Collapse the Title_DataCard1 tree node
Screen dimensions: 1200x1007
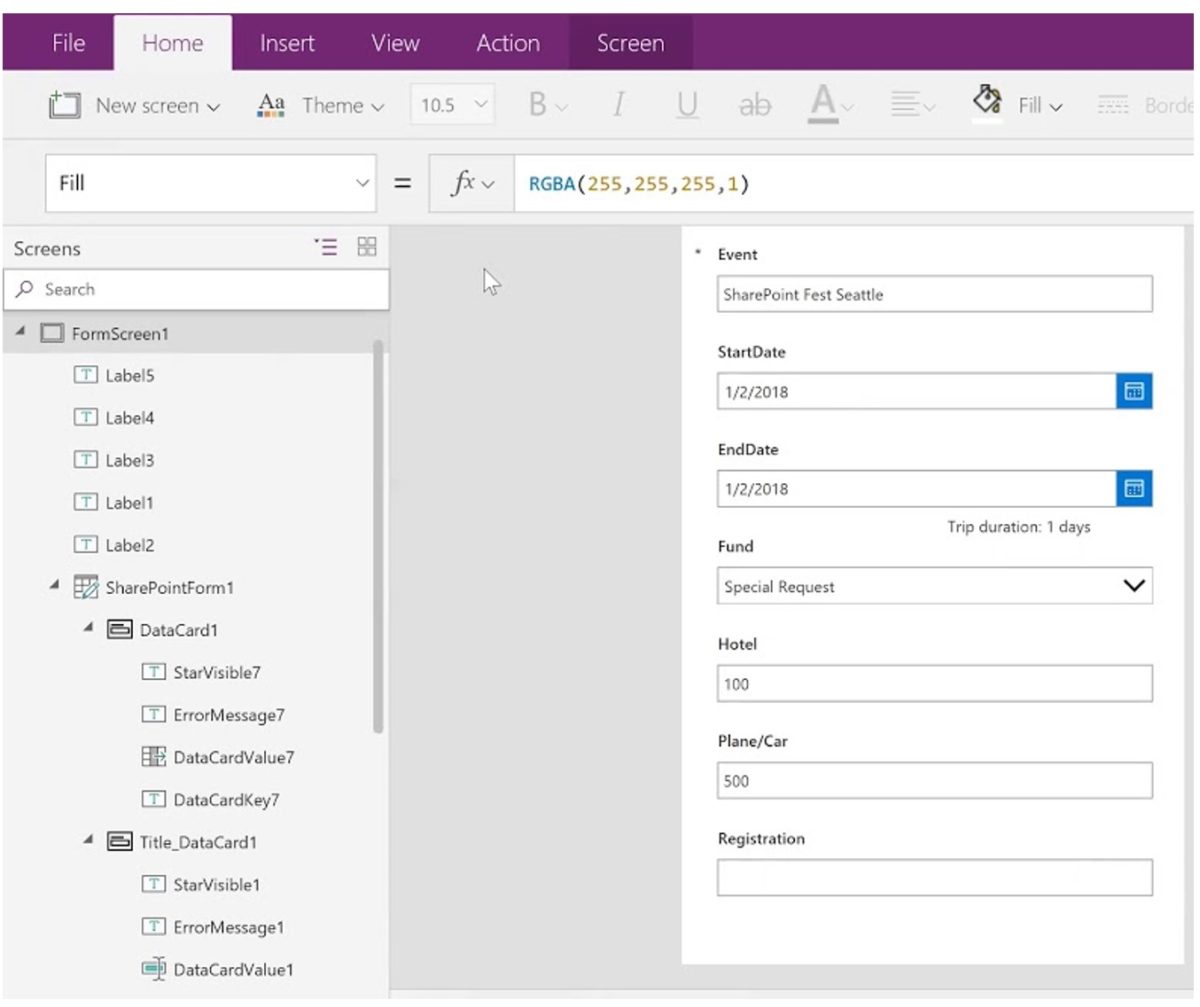(x=88, y=842)
